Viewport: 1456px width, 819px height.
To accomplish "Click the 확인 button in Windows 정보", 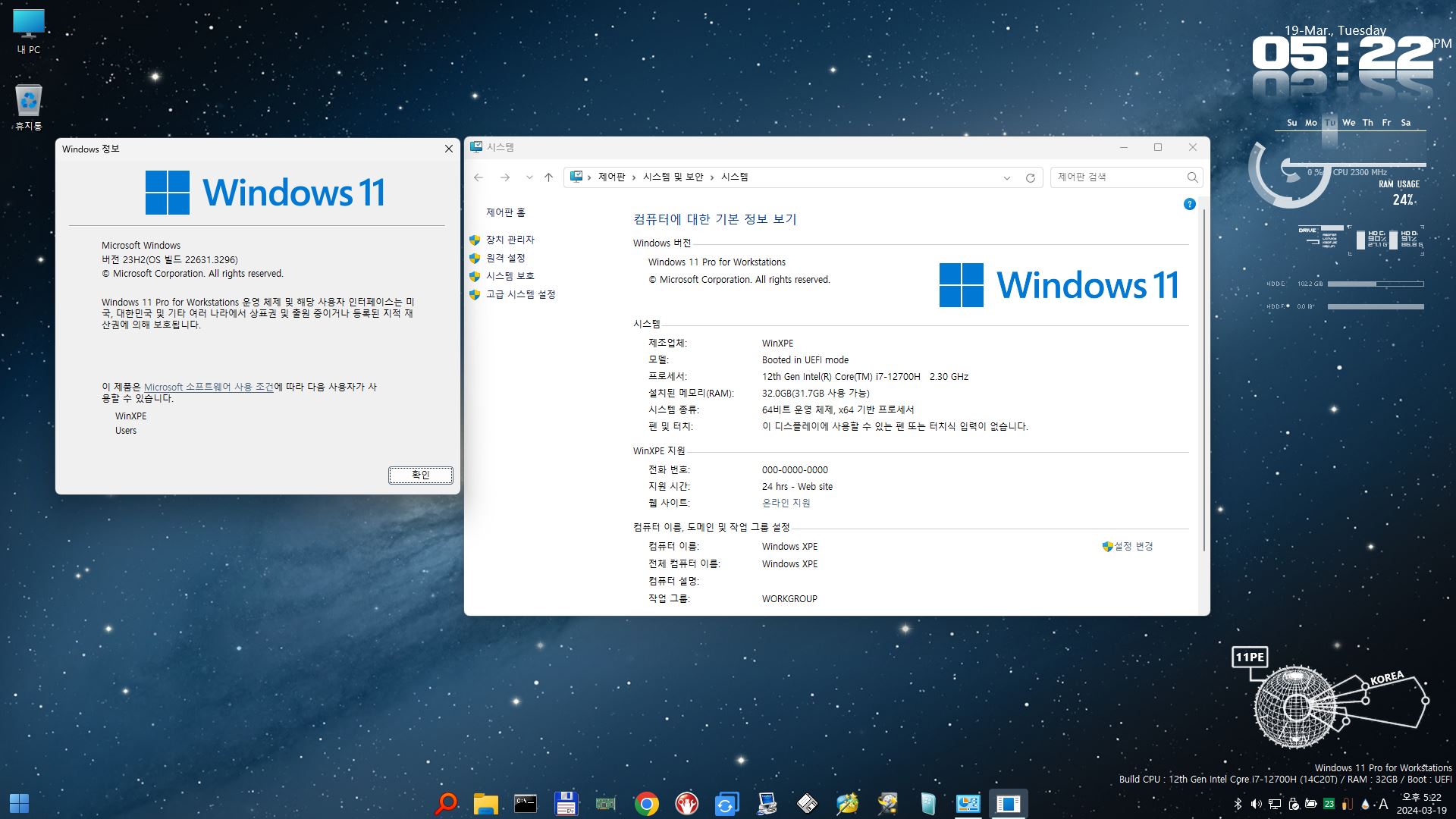I will click(x=421, y=475).
